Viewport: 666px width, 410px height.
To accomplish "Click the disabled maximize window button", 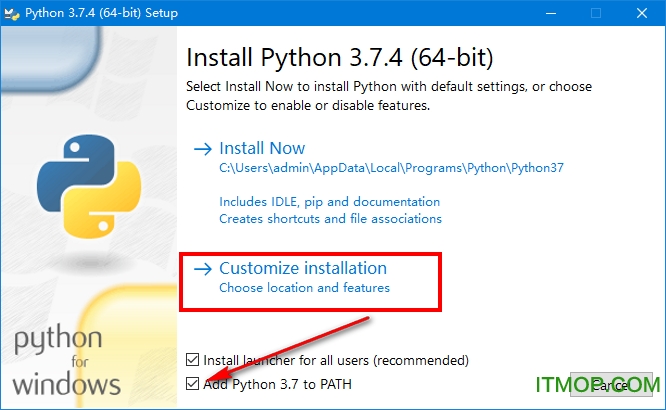I will point(596,13).
